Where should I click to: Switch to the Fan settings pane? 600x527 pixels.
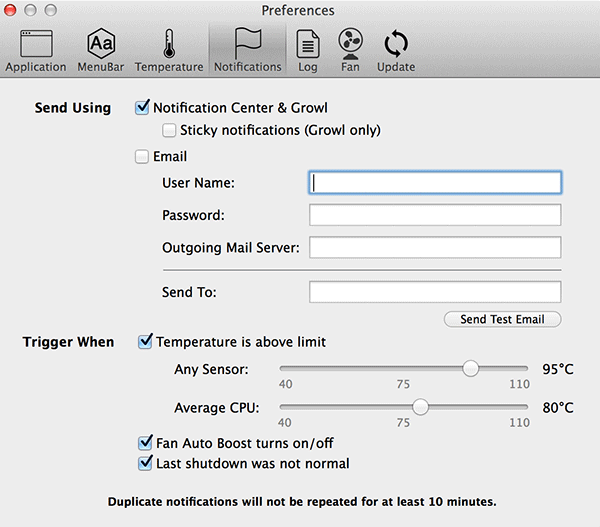point(350,50)
